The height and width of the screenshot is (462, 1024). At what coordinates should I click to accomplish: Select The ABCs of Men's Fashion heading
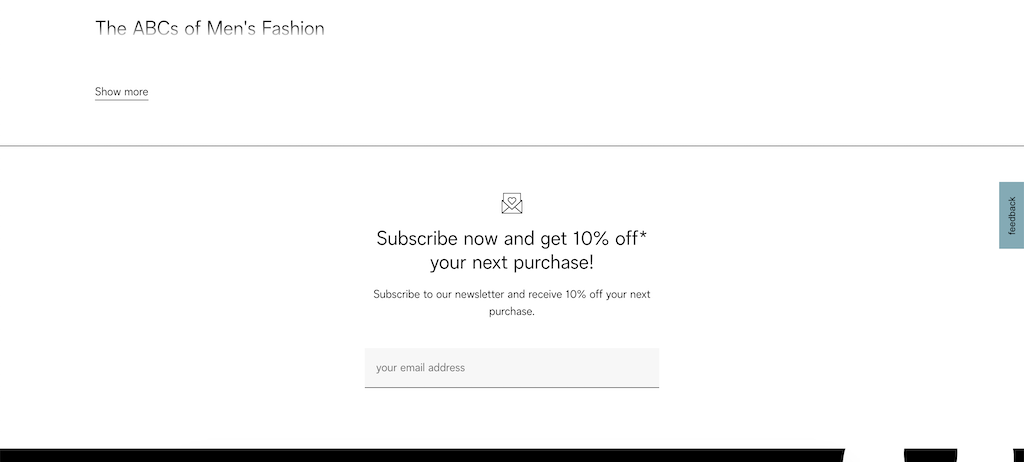click(x=210, y=28)
